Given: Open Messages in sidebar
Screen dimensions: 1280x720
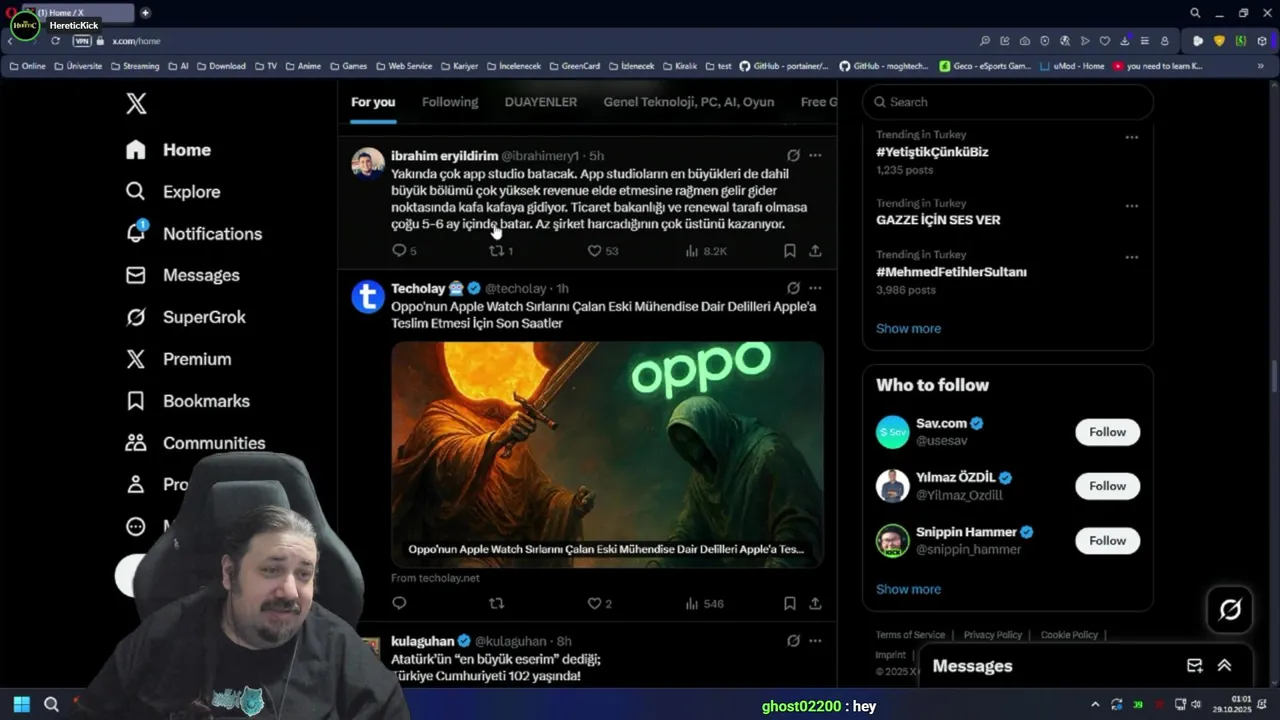Looking at the screenshot, I should coord(182,275).
